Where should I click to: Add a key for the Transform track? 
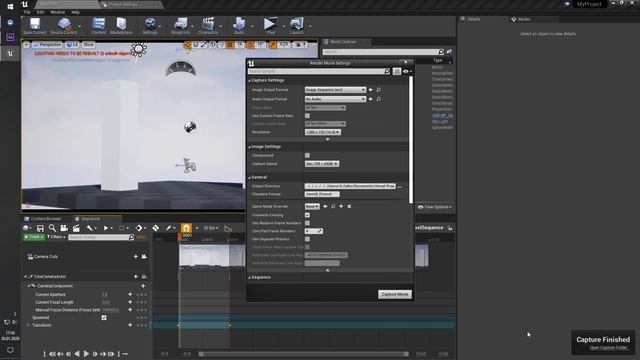pyautogui.click(x=130, y=325)
